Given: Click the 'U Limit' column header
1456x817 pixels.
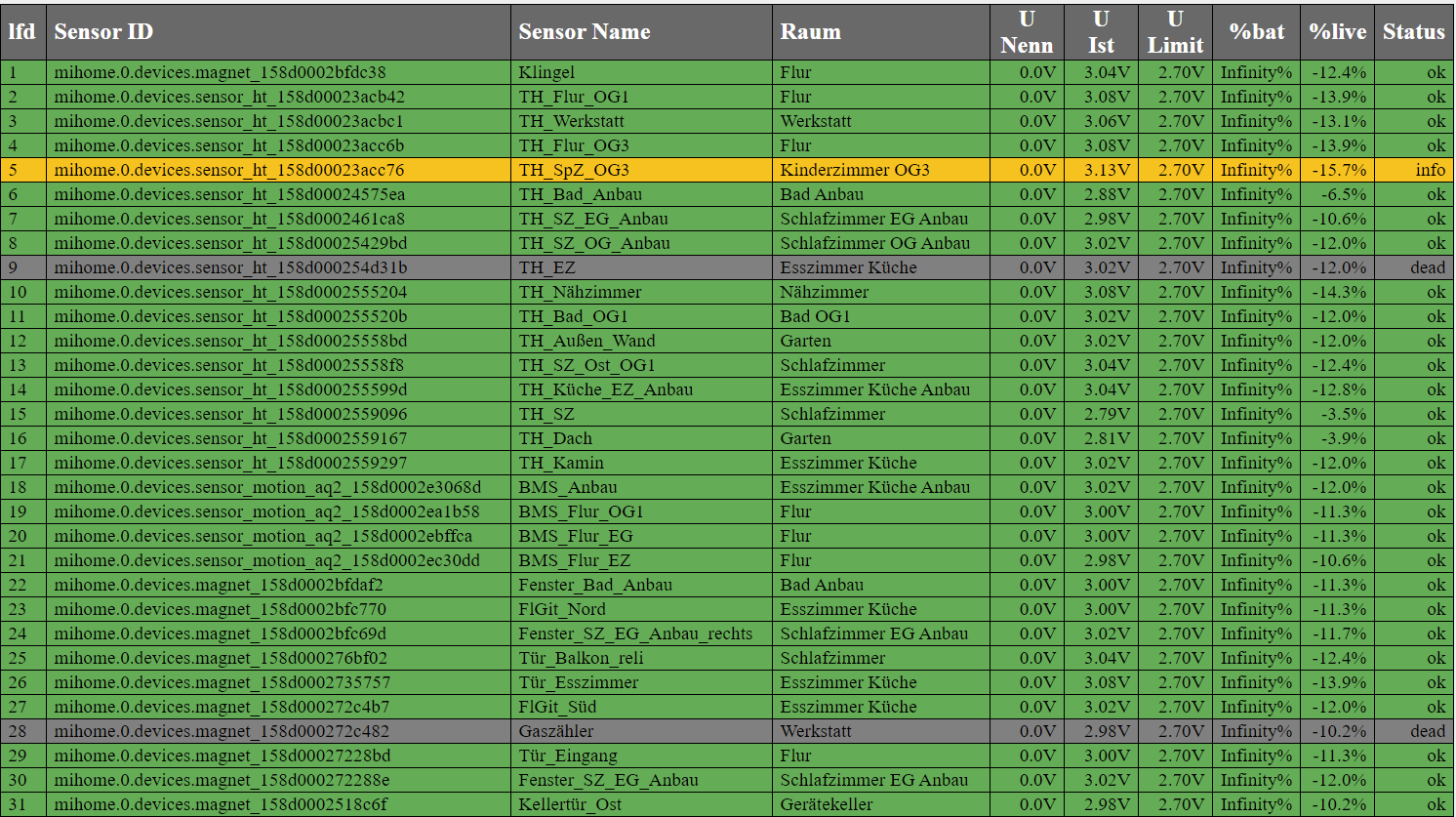Looking at the screenshot, I should (x=1175, y=31).
